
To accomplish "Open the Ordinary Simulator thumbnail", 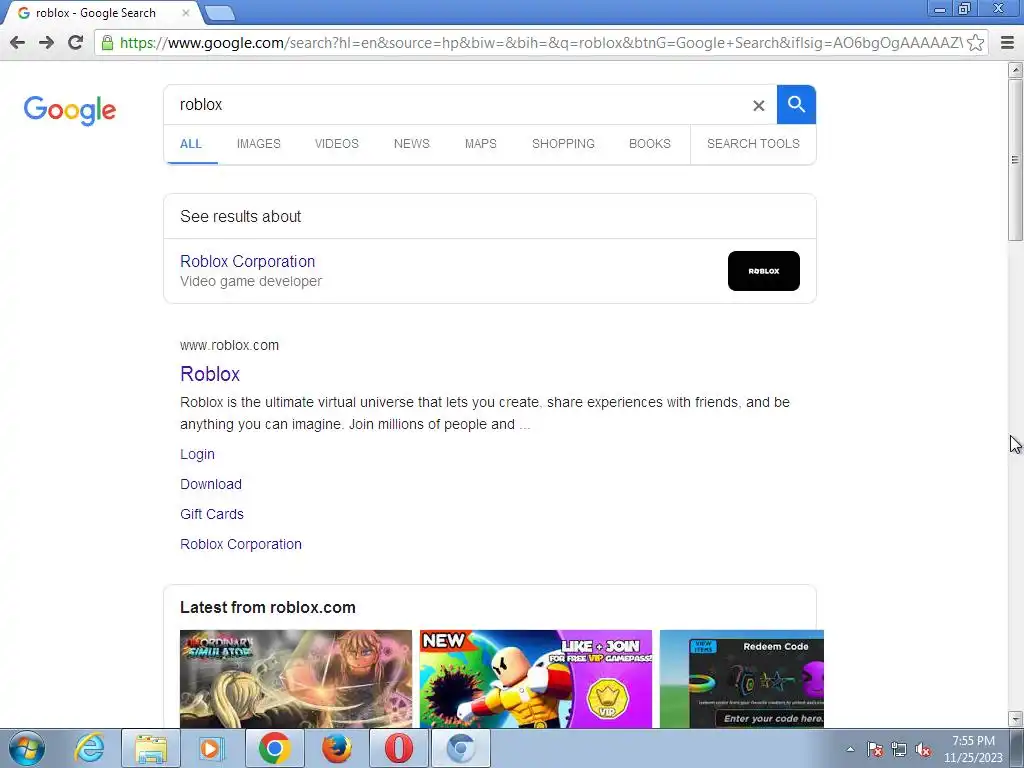I will click(x=296, y=679).
